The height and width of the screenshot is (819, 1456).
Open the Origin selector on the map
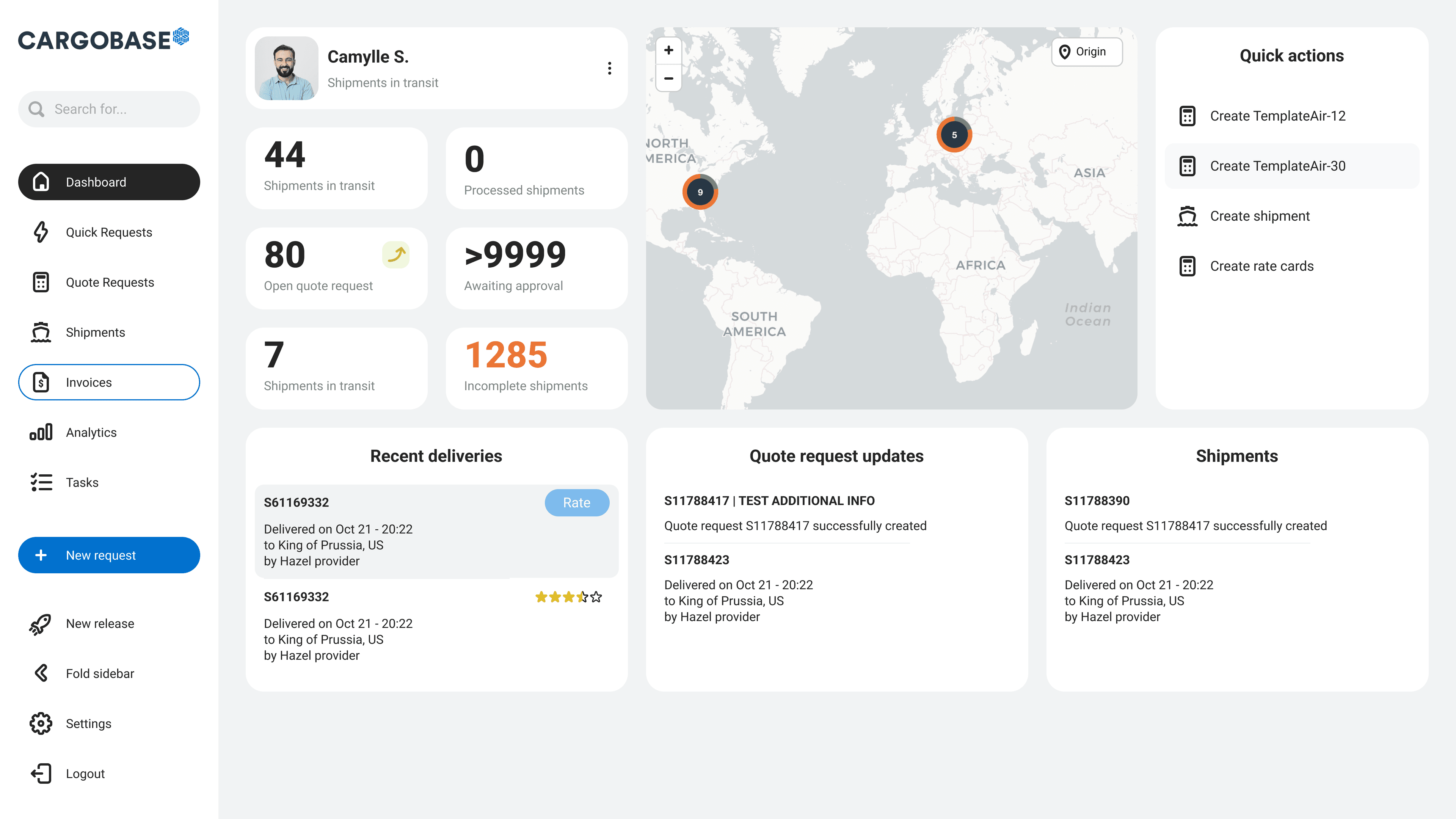click(1086, 52)
